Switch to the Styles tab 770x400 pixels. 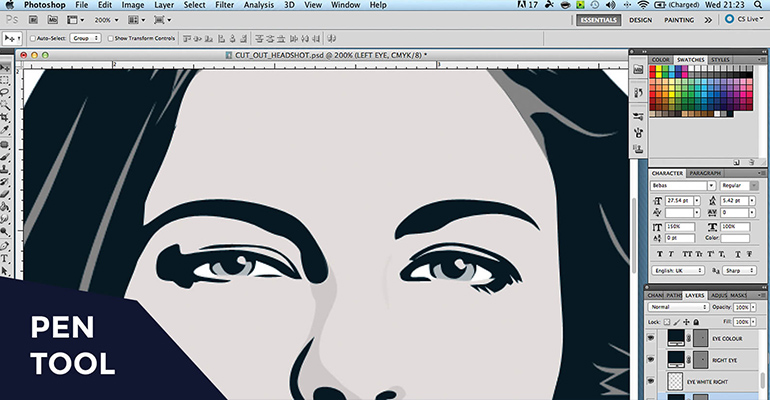[720, 59]
